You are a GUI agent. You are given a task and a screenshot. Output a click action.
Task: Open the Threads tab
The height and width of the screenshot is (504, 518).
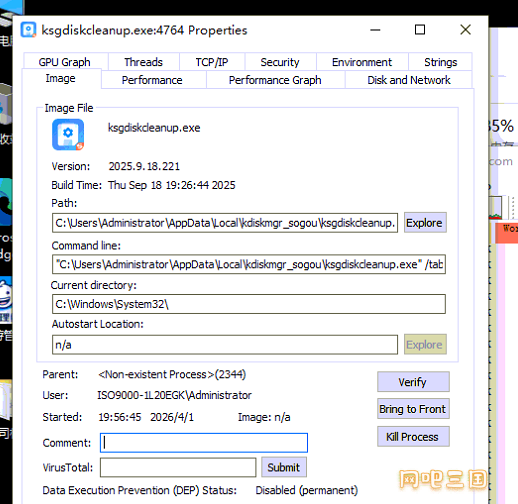143,62
